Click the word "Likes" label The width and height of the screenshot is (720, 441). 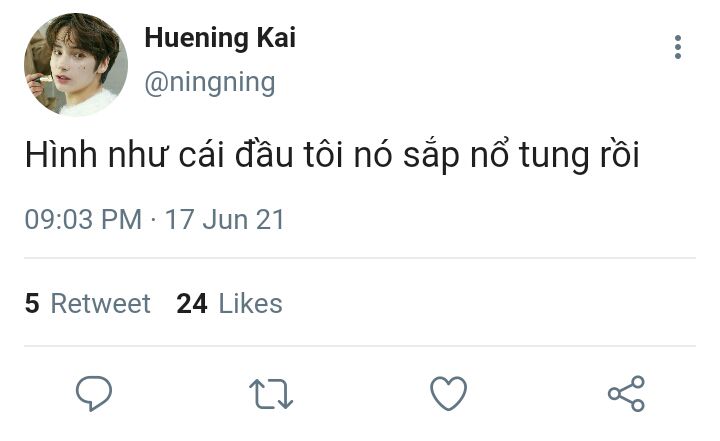pyautogui.click(x=250, y=304)
